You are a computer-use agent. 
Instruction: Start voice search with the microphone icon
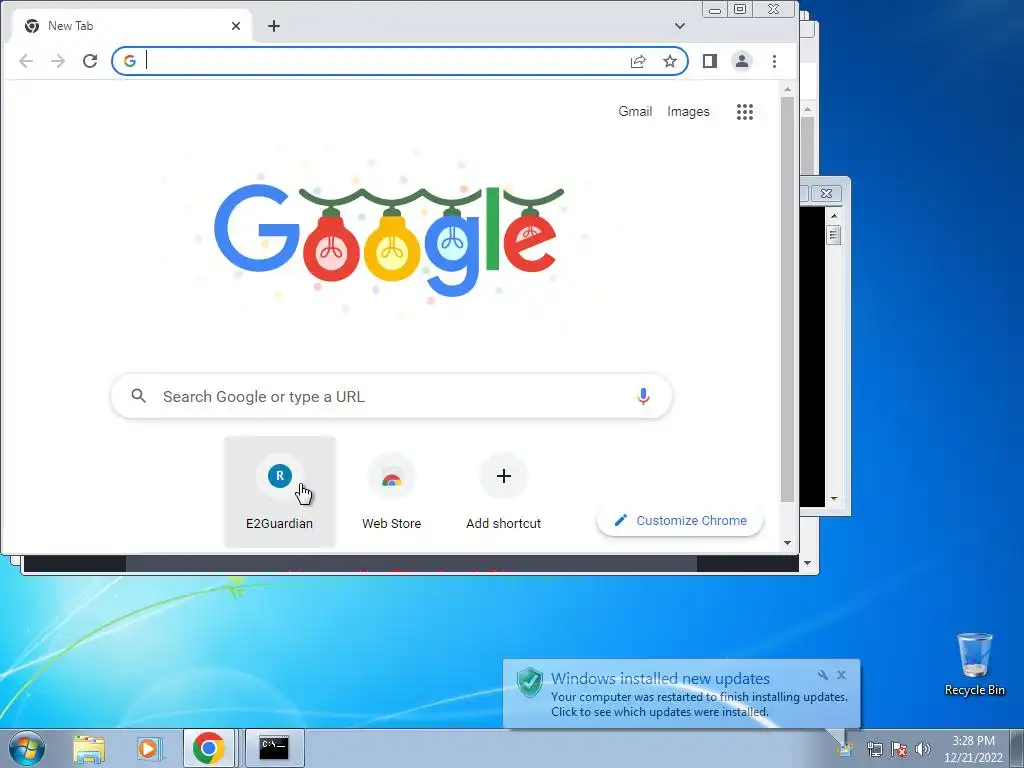(x=643, y=396)
